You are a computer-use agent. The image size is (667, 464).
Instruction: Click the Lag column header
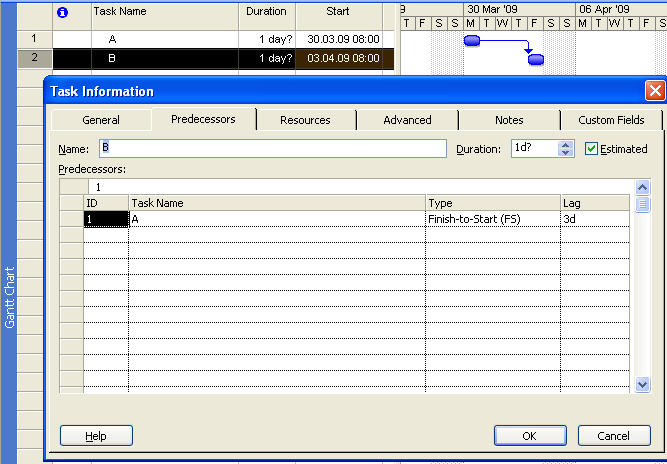595,203
